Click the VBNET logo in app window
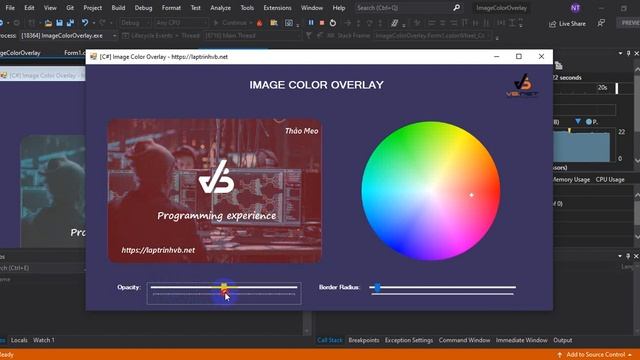640x360 pixels. 522,85
